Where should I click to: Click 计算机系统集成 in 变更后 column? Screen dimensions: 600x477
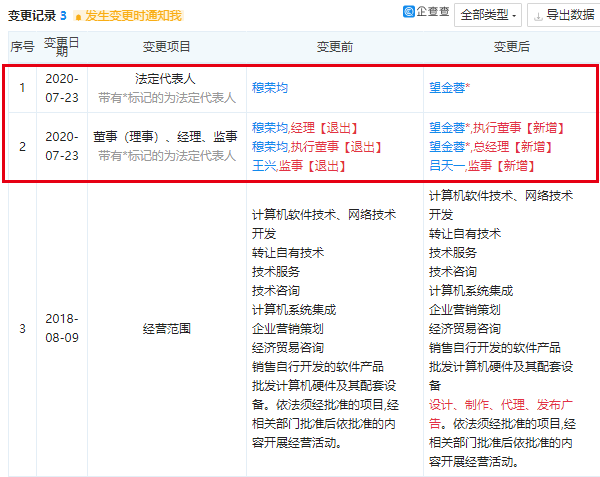coord(471,291)
